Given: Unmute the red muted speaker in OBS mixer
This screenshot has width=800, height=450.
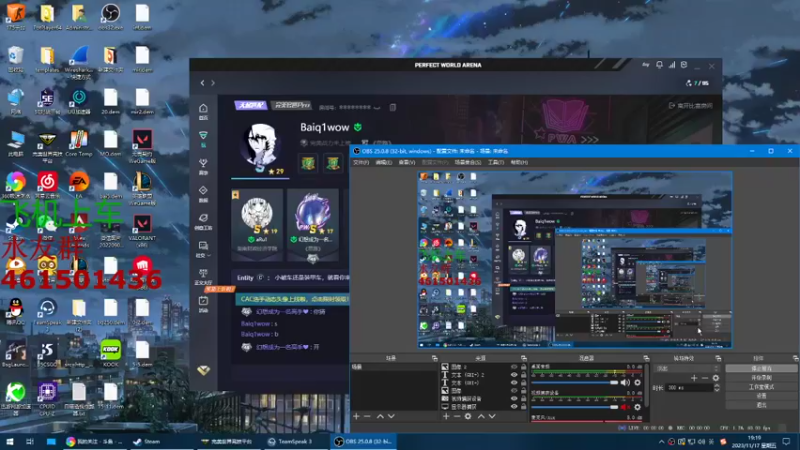Looking at the screenshot, I should (x=625, y=407).
